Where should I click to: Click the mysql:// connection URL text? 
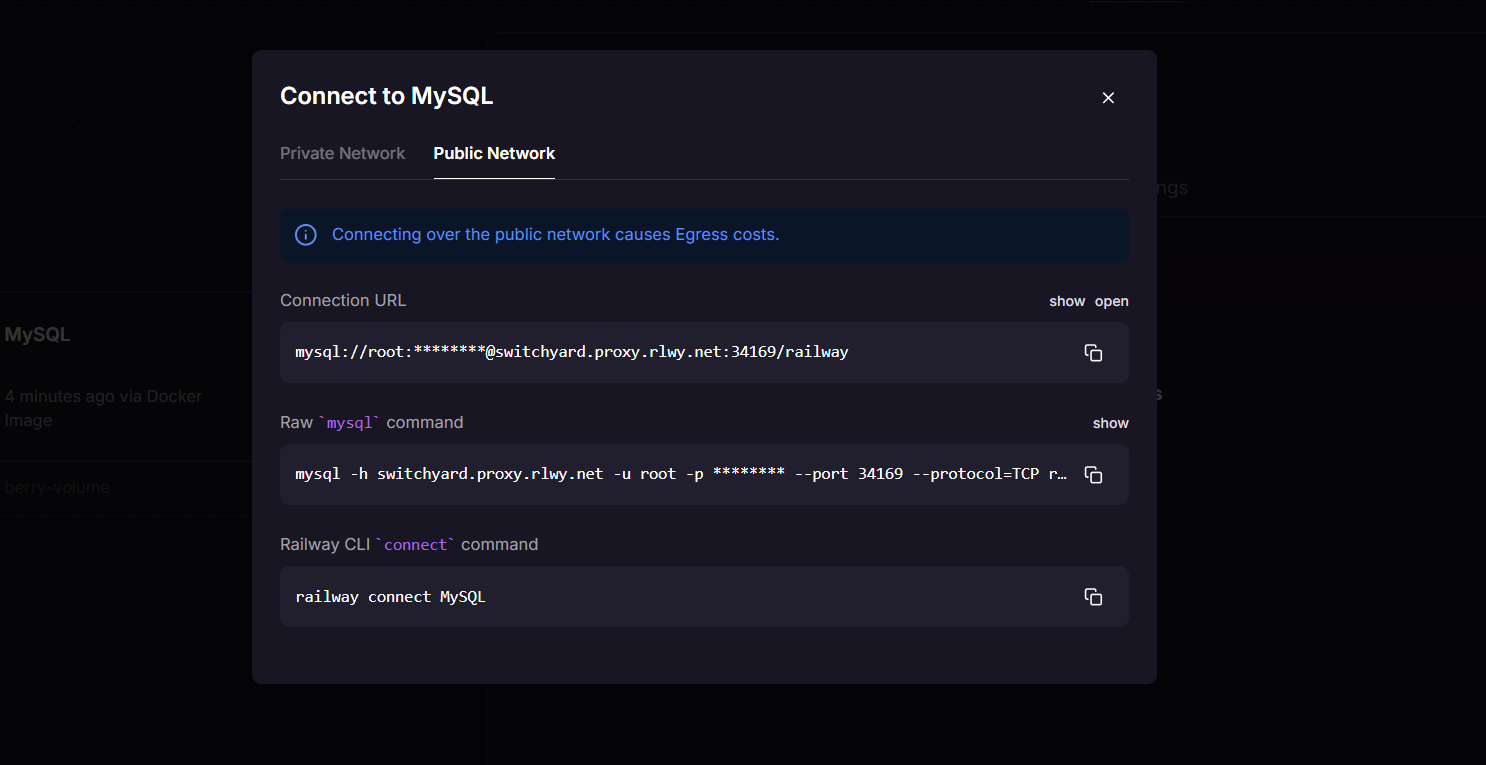(x=572, y=352)
